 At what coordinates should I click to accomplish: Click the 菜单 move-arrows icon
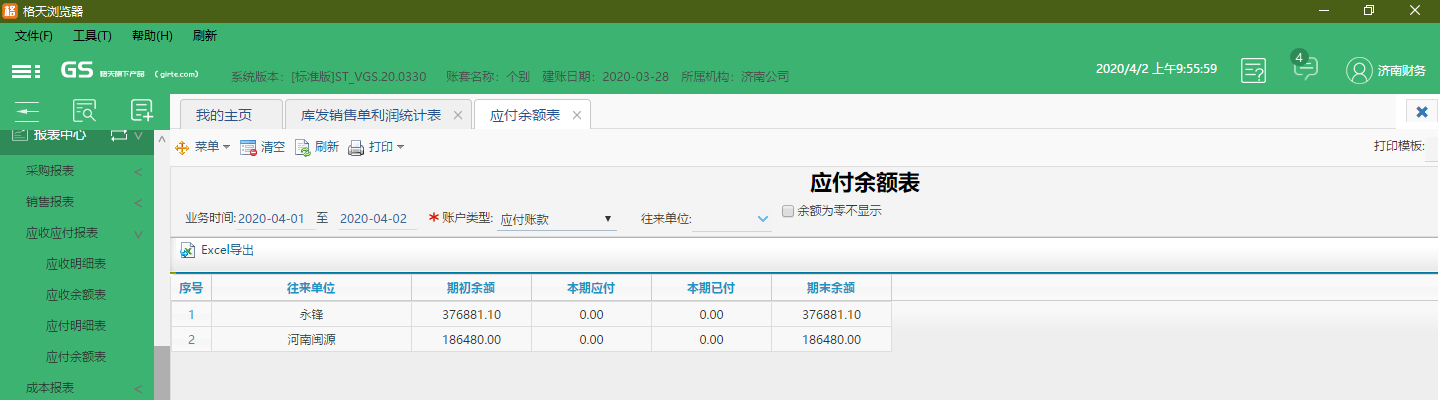pyautogui.click(x=182, y=147)
